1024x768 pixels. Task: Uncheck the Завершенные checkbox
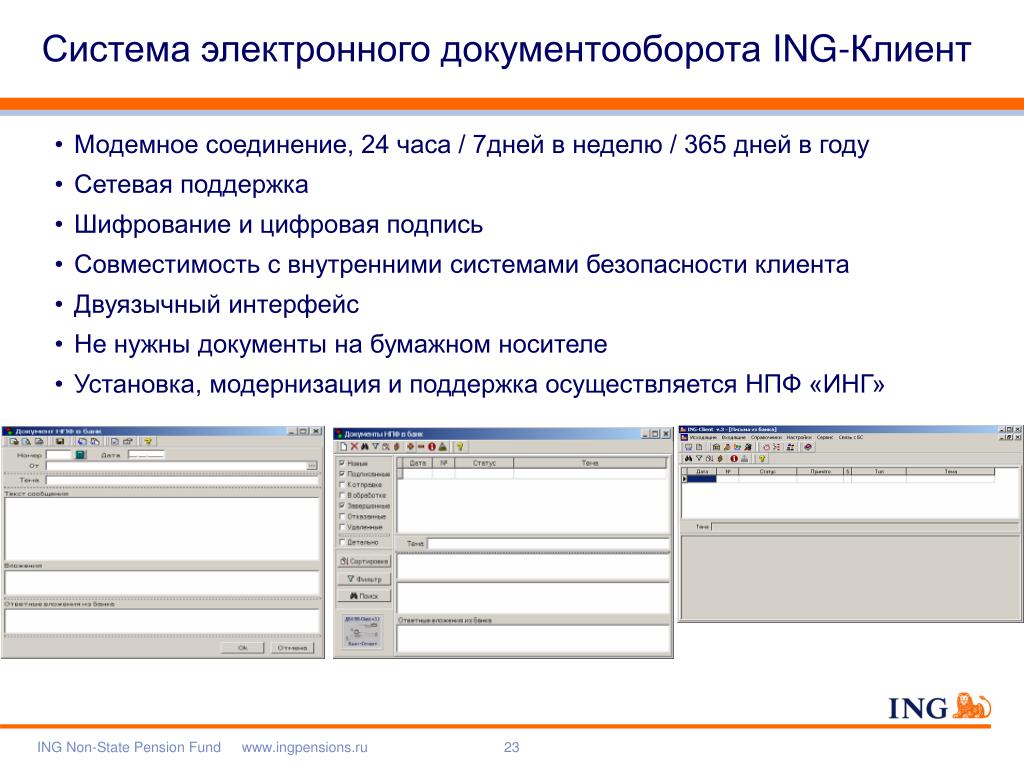(x=342, y=505)
